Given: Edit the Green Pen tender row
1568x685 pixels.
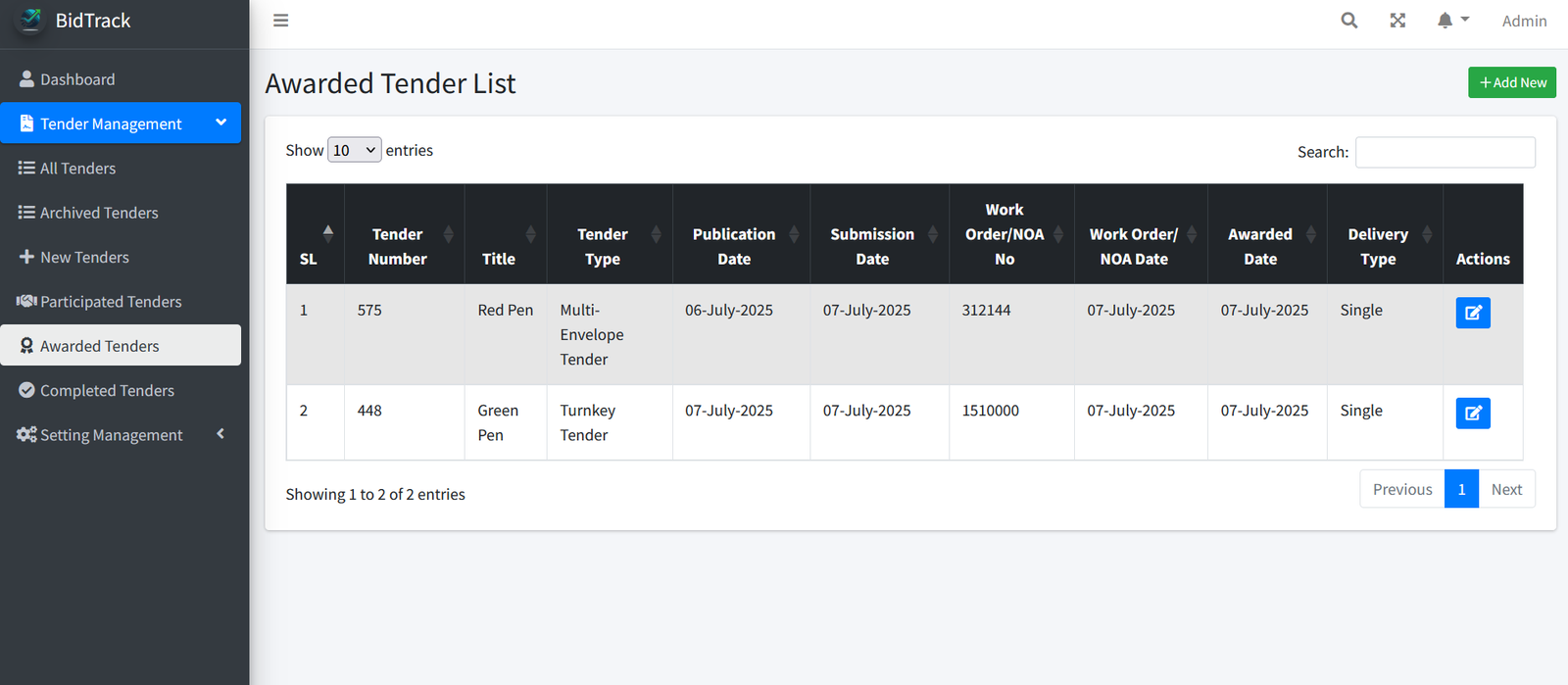Looking at the screenshot, I should [1472, 414].
